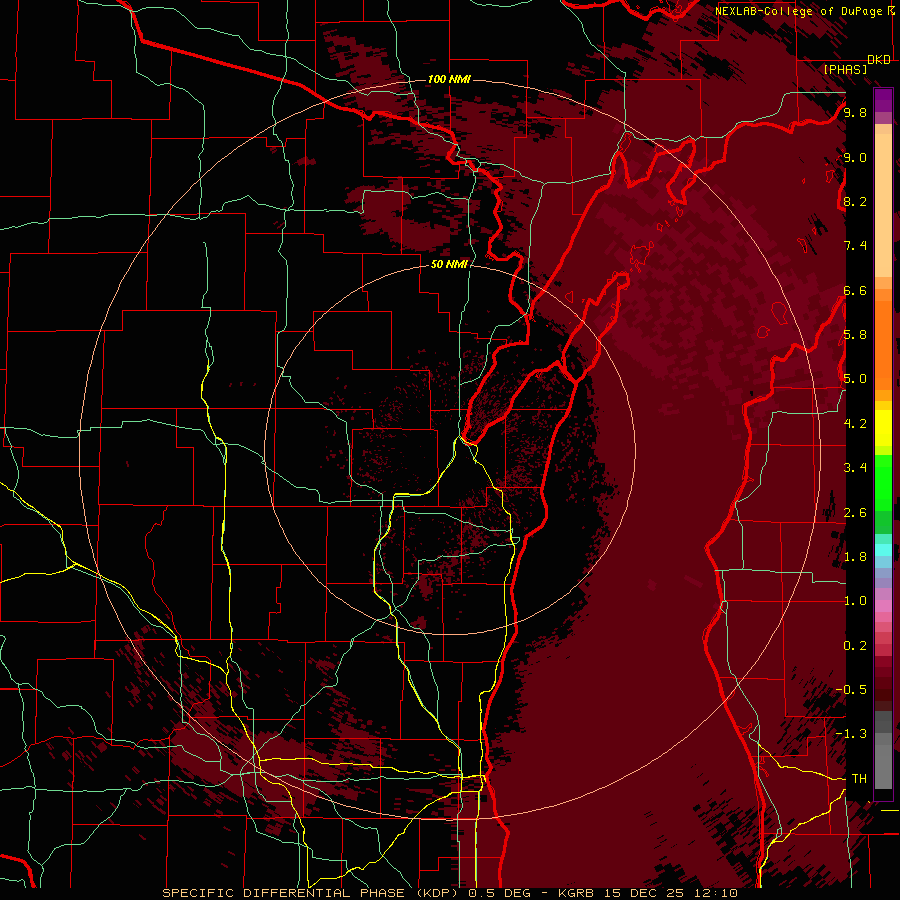Click the bright green segment of the color bar
Viewport: 900px width, 900px height.
[883, 481]
